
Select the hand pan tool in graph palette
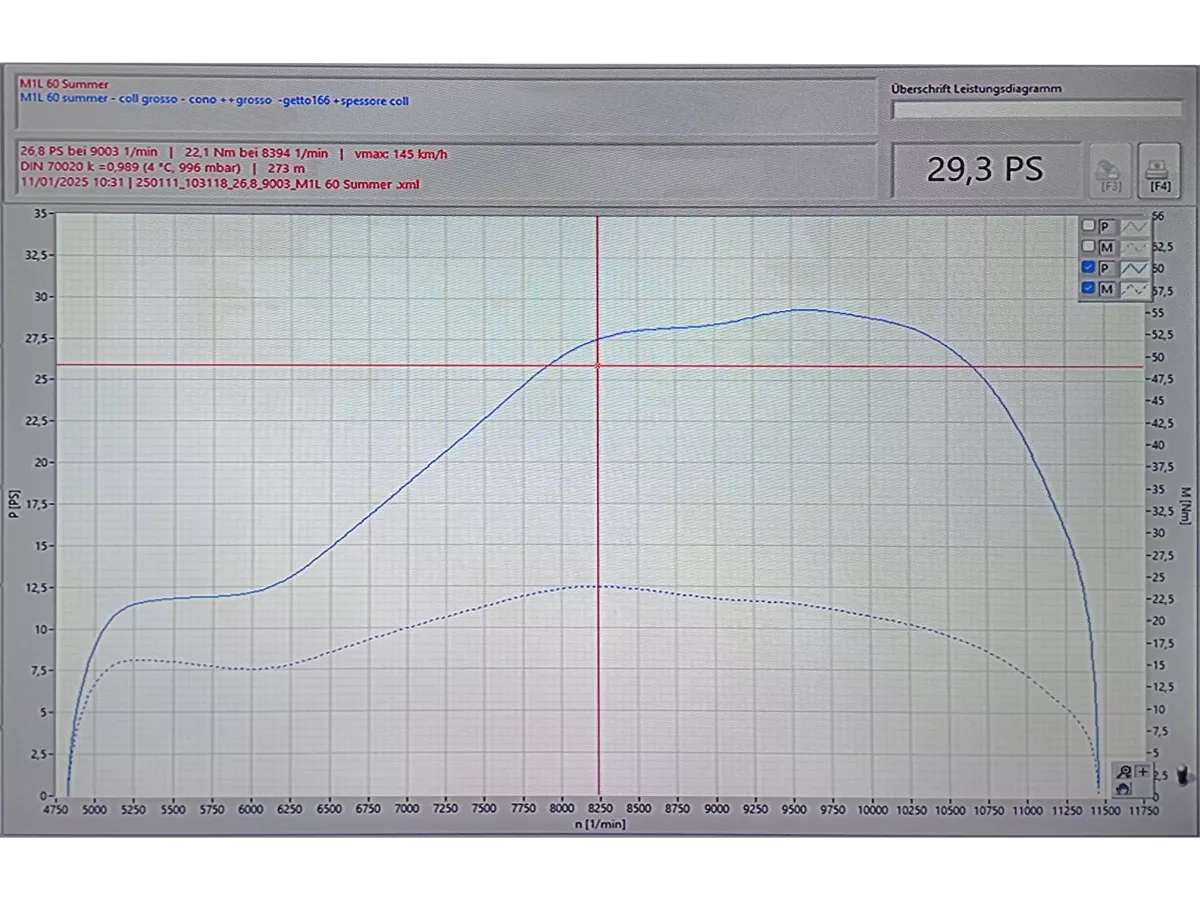pos(1124,788)
